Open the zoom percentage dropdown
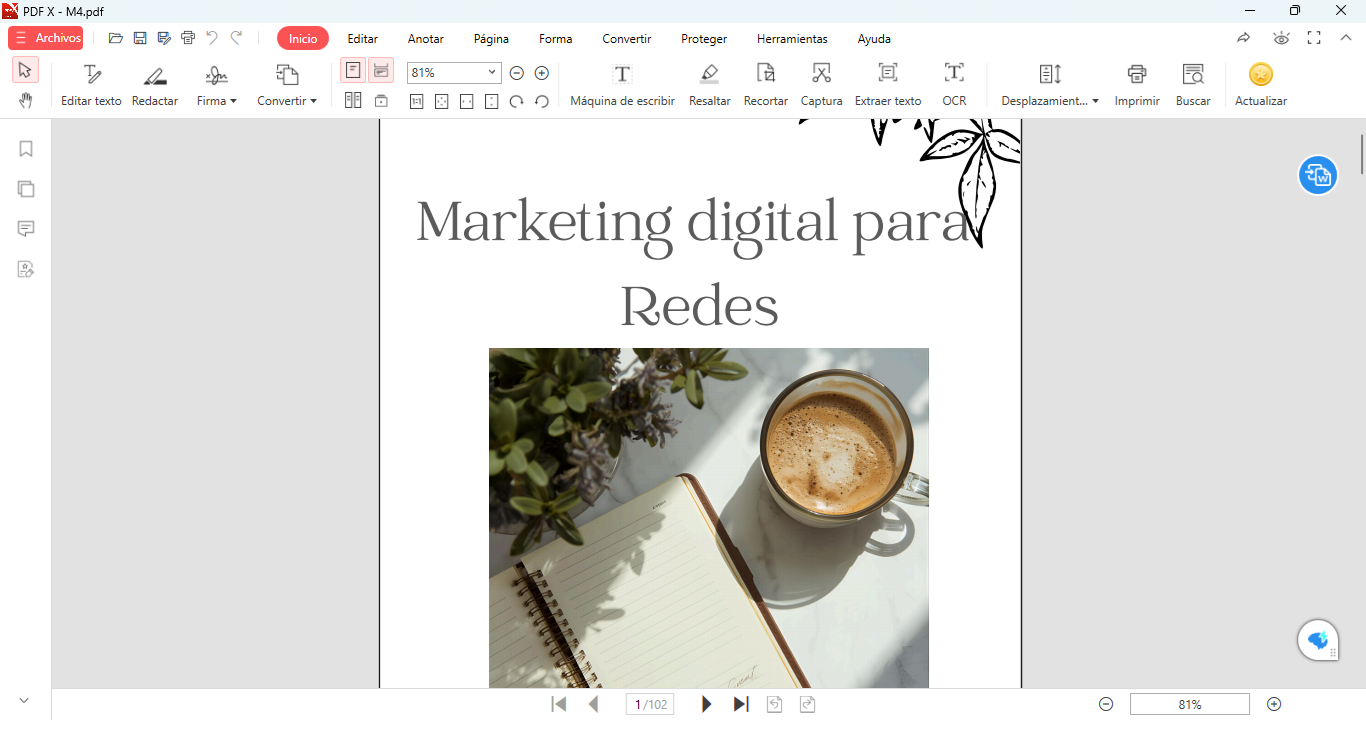Viewport: 1366px width, 734px height. coord(493,72)
